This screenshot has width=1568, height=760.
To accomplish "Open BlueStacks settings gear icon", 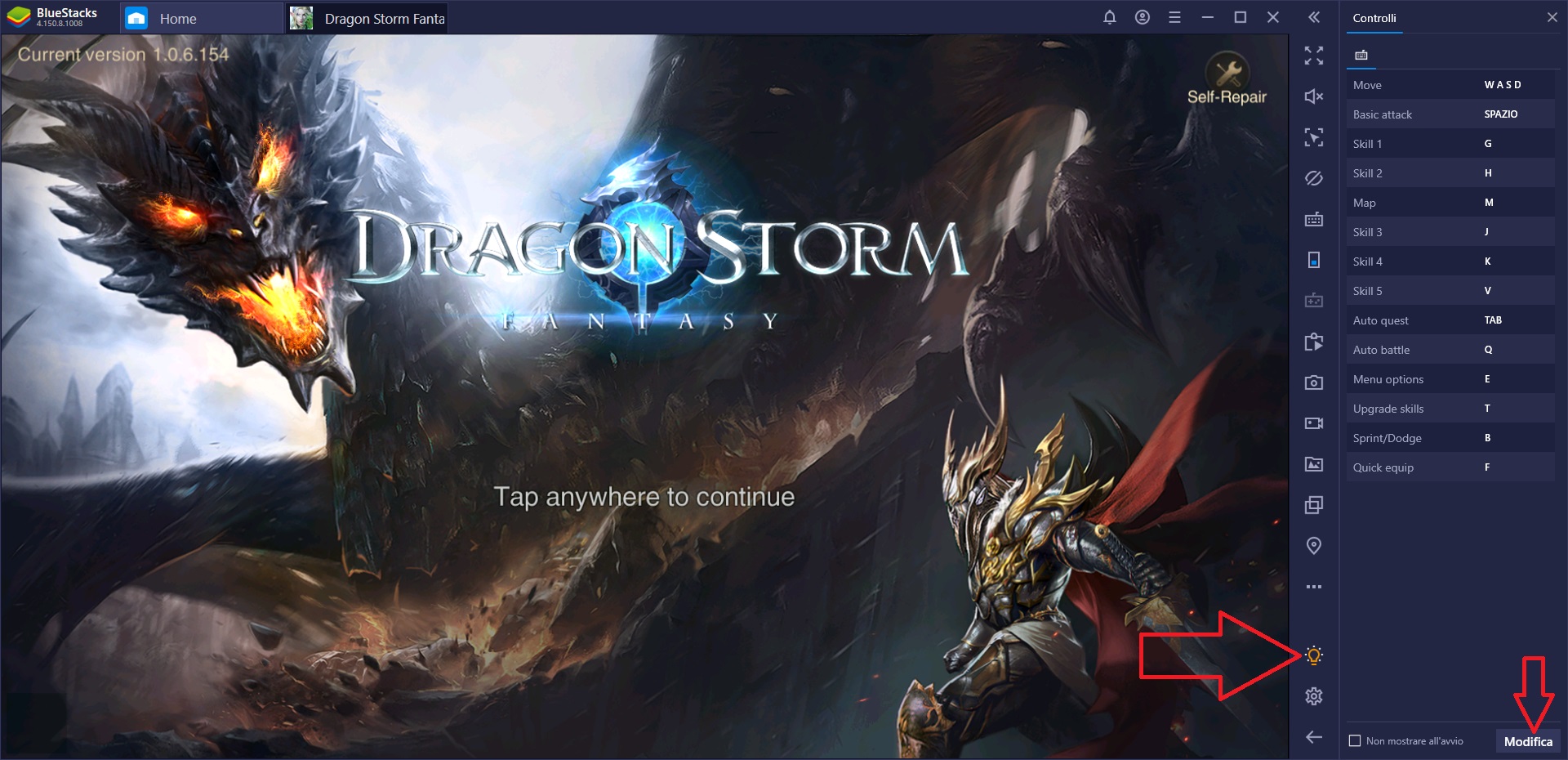I will pyautogui.click(x=1313, y=696).
